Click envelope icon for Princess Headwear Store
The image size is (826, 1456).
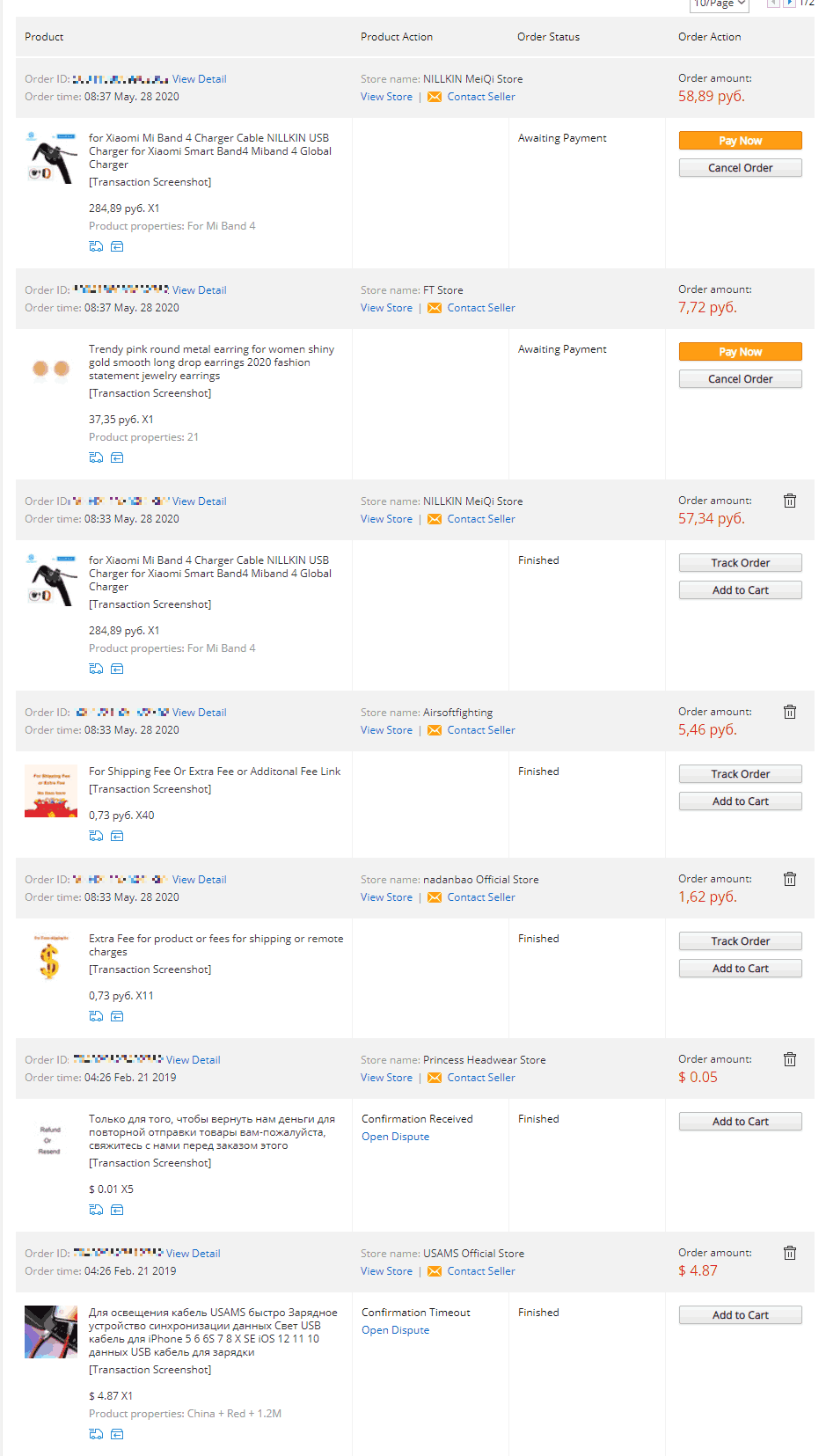(x=435, y=1078)
